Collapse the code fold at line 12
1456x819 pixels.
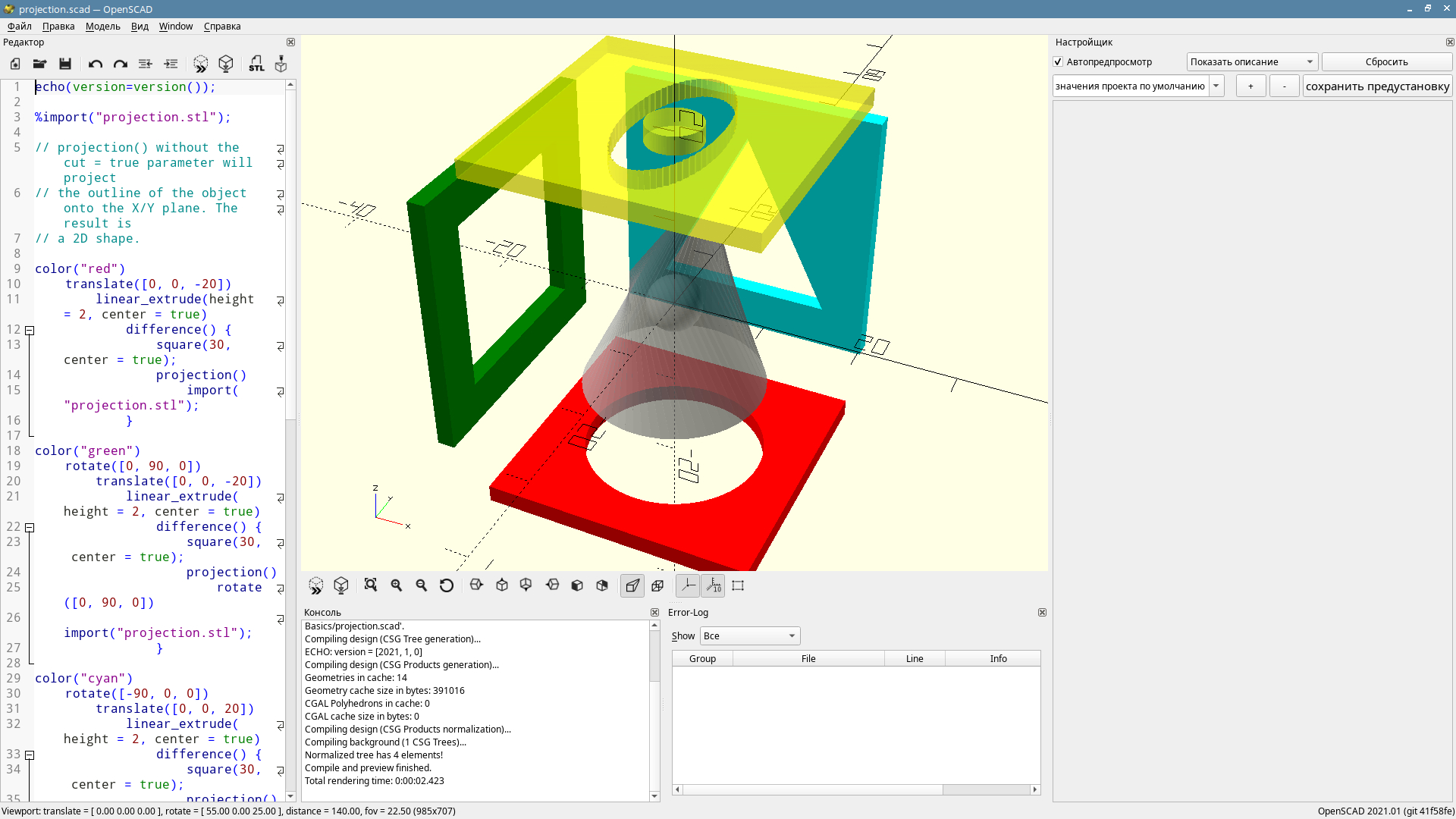[30, 331]
